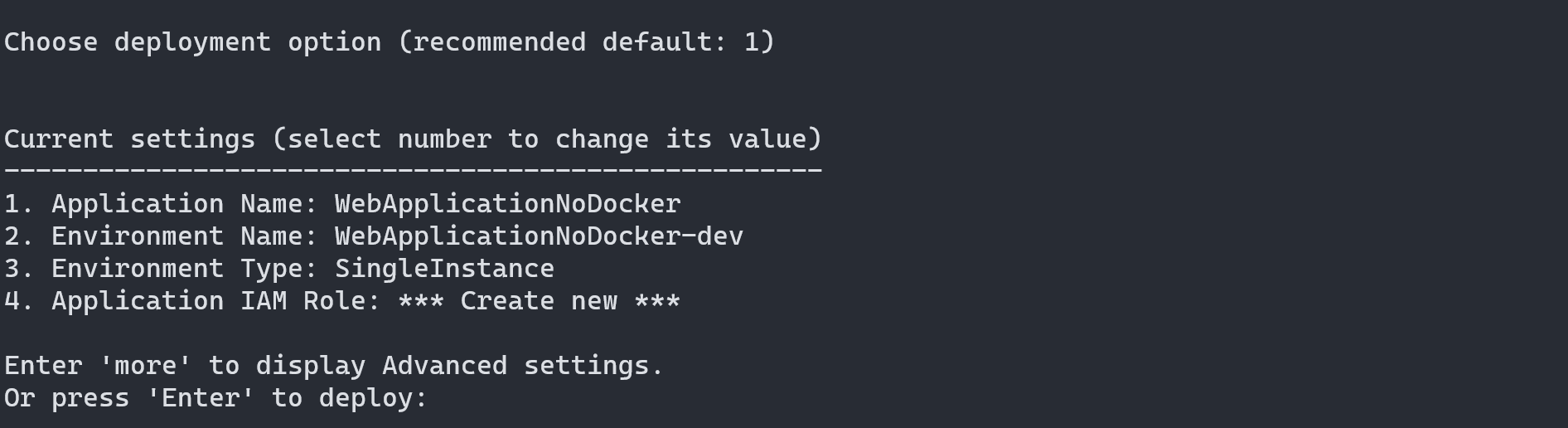Viewport: 1568px width, 428px height.
Task: Select setting 4 Application IAM Role line
Action: pos(342,301)
